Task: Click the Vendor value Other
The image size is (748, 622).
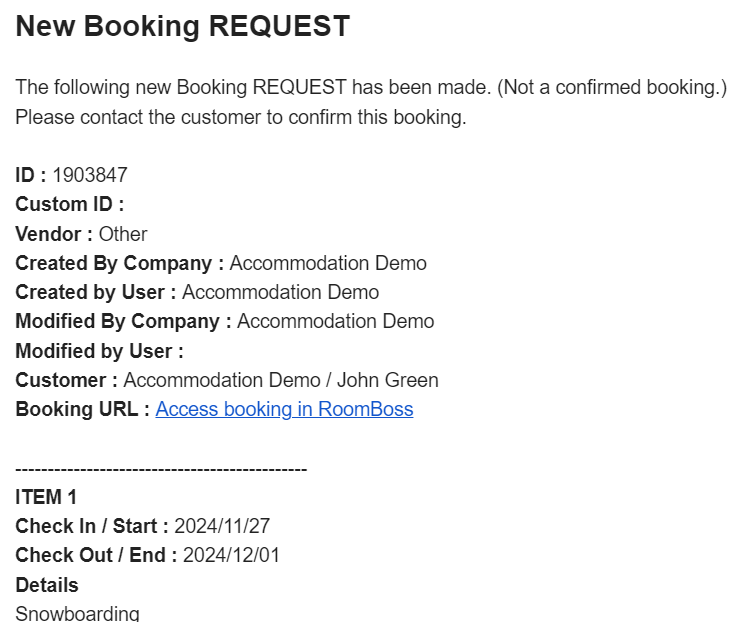Action: (x=123, y=234)
